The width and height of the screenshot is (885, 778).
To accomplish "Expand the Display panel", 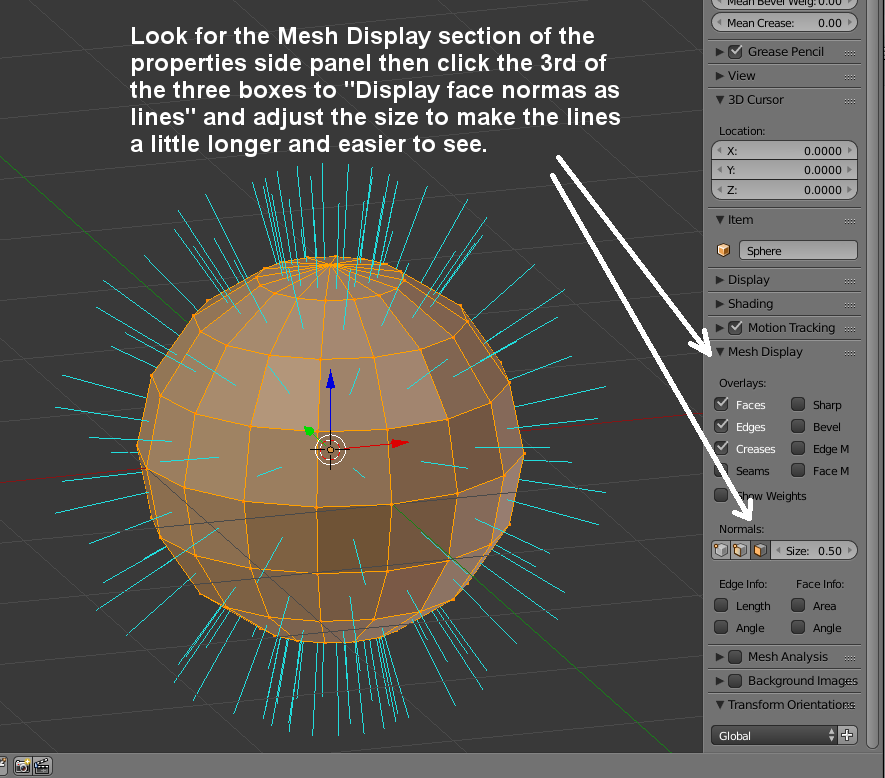I will (720, 280).
